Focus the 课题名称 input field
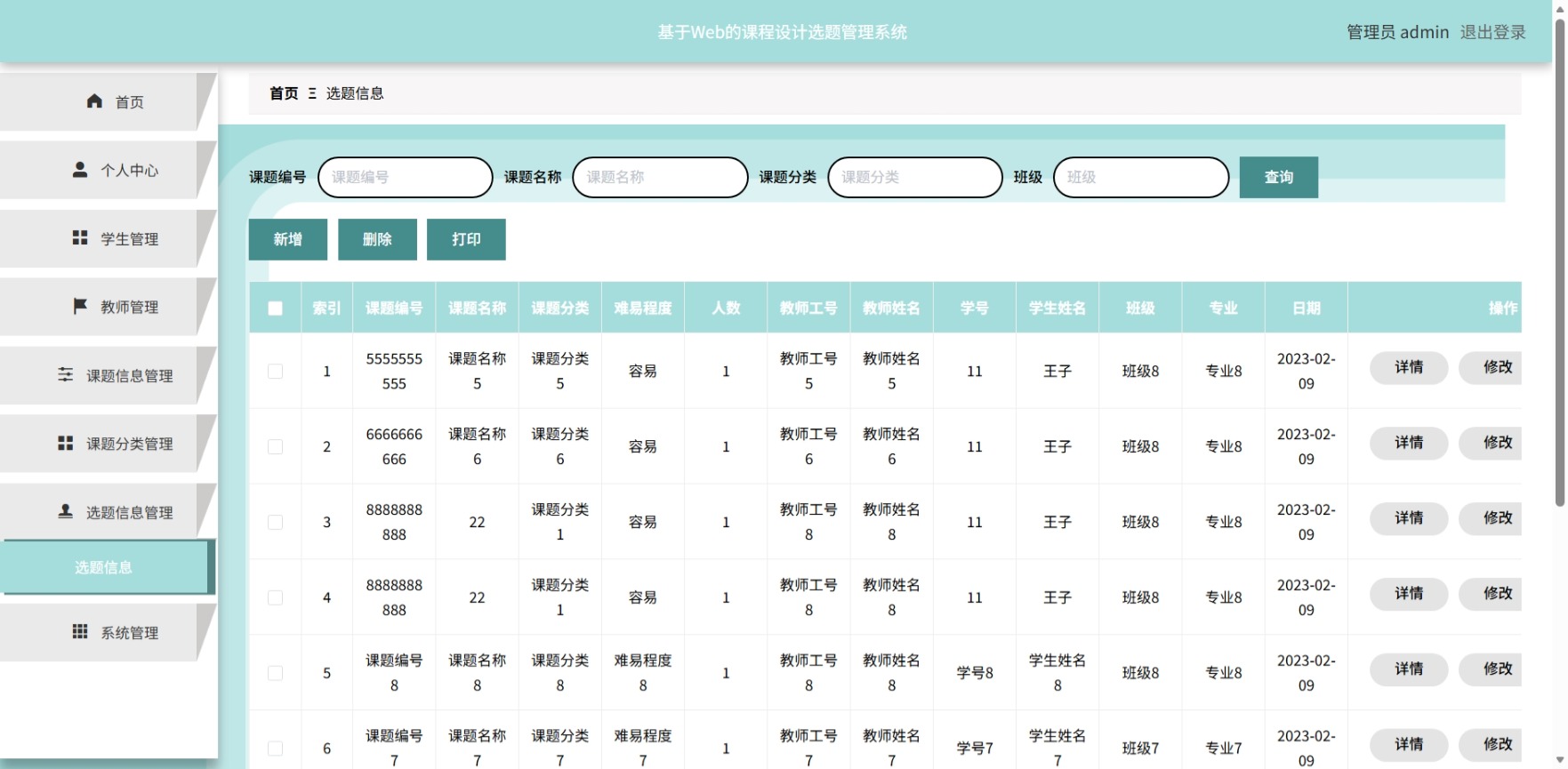The width and height of the screenshot is (1568, 769). click(660, 177)
